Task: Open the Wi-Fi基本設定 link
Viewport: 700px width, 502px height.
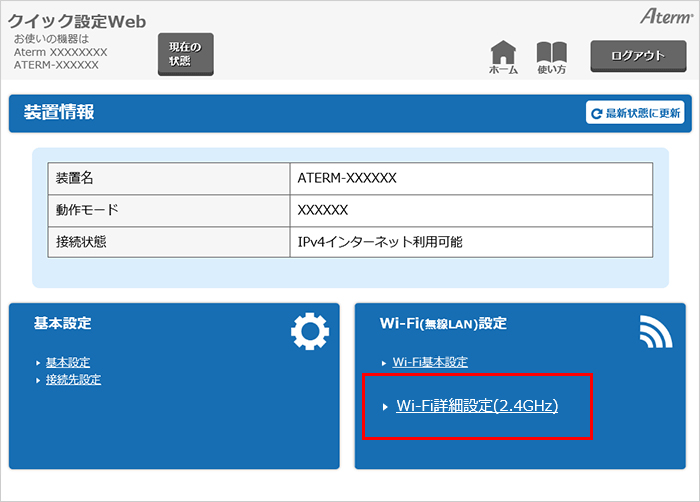Action: coord(430,362)
